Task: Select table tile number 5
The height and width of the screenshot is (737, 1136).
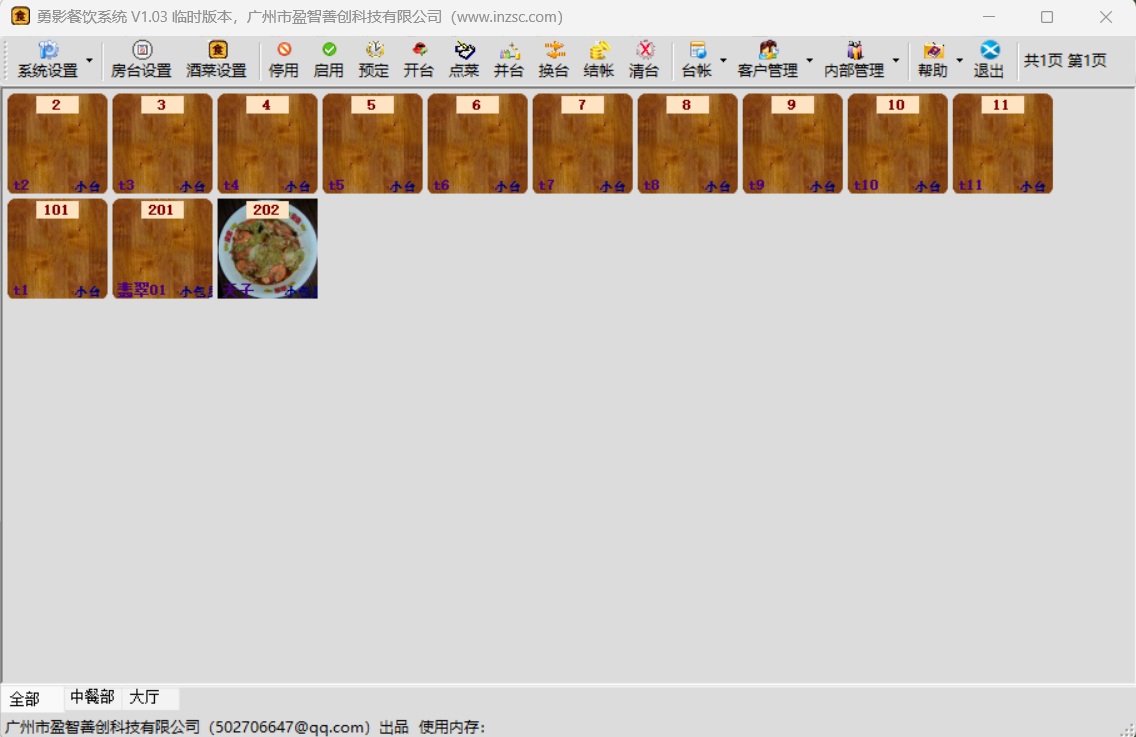Action: 372,144
